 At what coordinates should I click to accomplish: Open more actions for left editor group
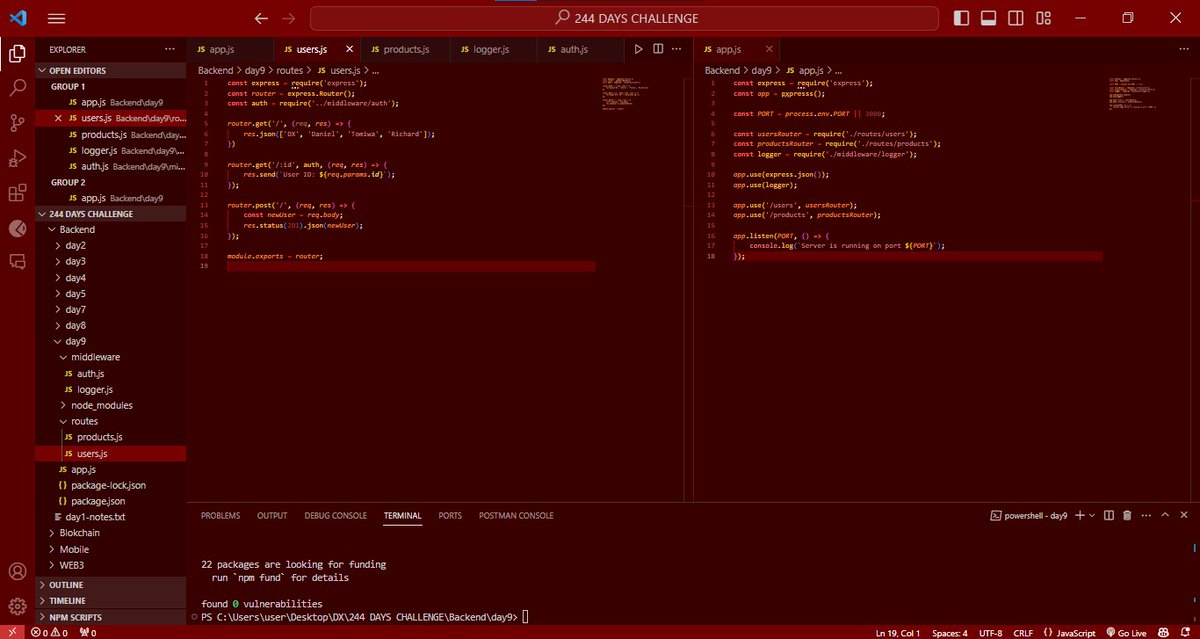tap(678, 49)
